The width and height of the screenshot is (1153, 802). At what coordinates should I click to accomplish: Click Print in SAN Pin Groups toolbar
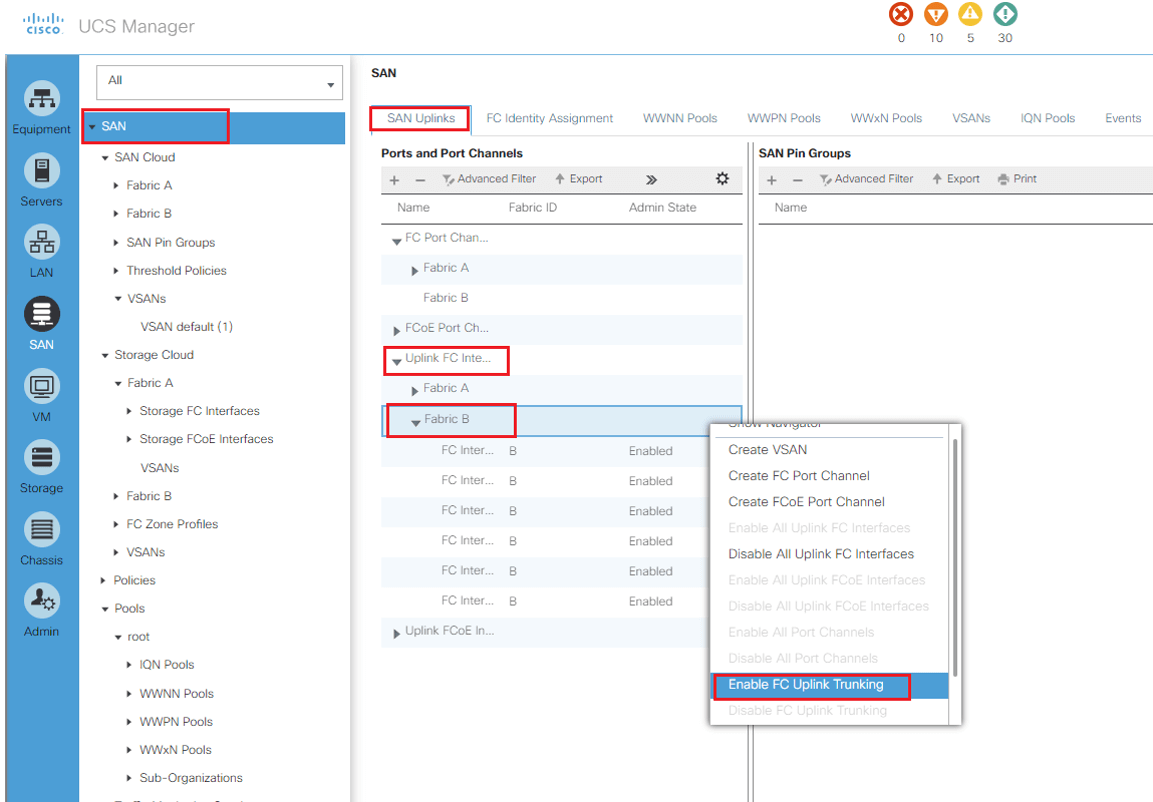[1017, 179]
